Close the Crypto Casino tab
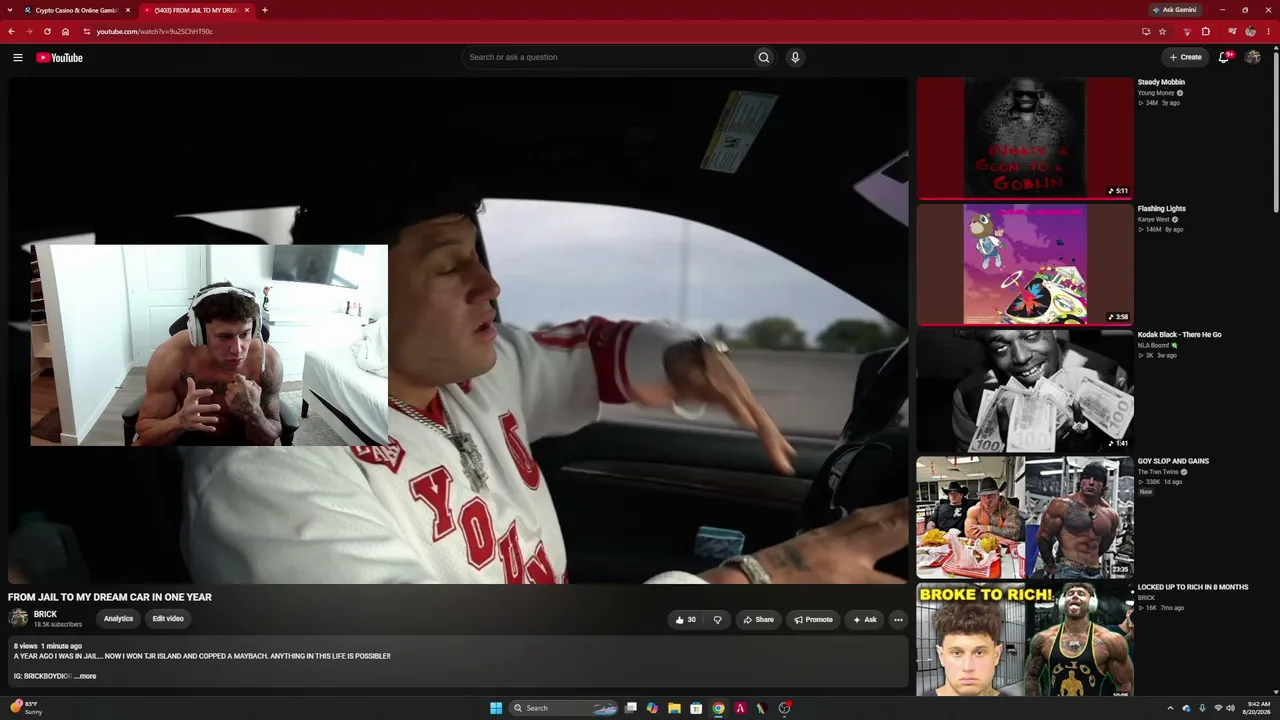This screenshot has height=720, width=1280. pyautogui.click(x=128, y=10)
